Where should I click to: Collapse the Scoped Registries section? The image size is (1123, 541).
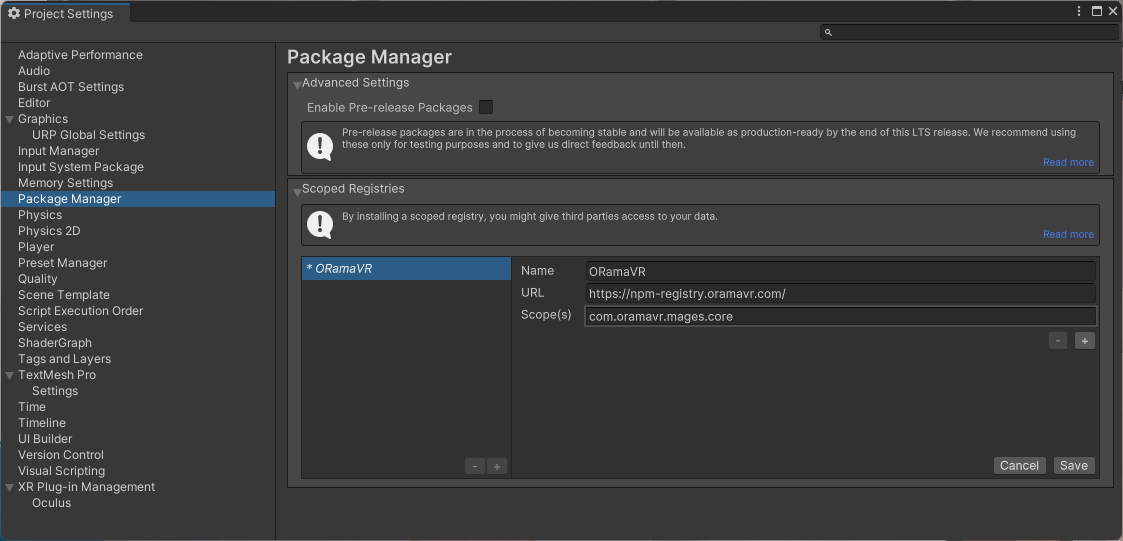pos(297,190)
